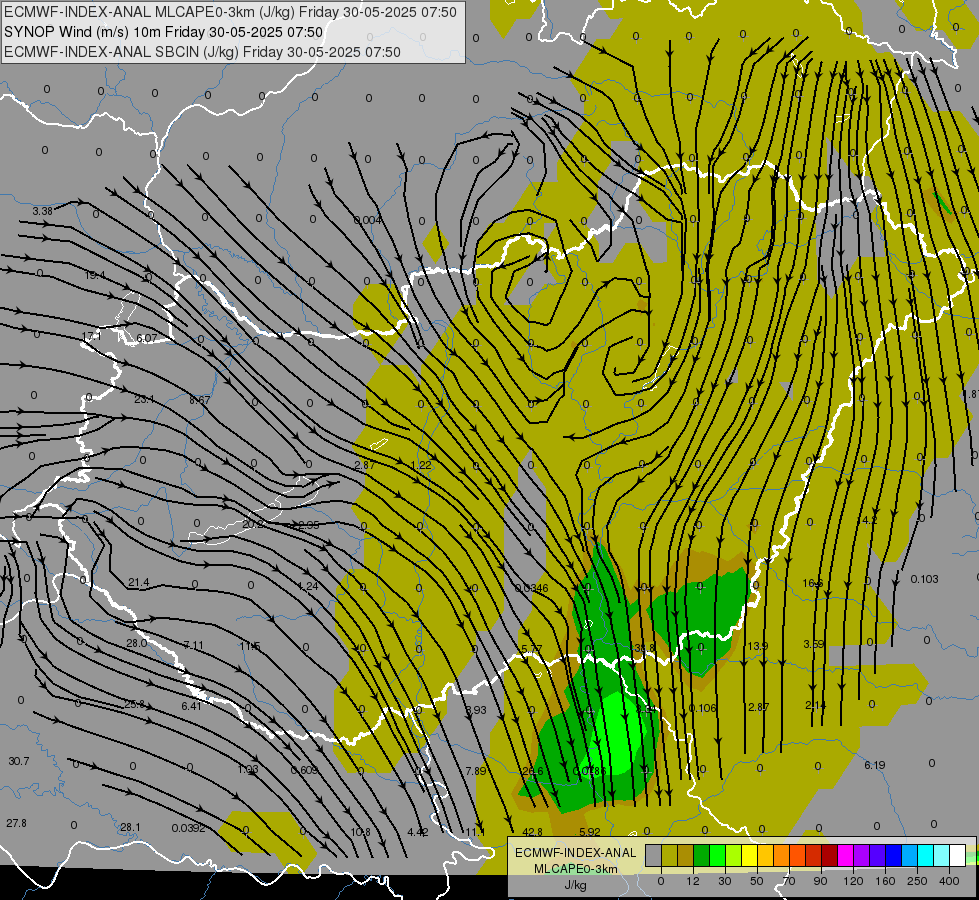Image resolution: width=979 pixels, height=900 pixels.
Task: Click the map value '23.1'
Action: [144, 399]
